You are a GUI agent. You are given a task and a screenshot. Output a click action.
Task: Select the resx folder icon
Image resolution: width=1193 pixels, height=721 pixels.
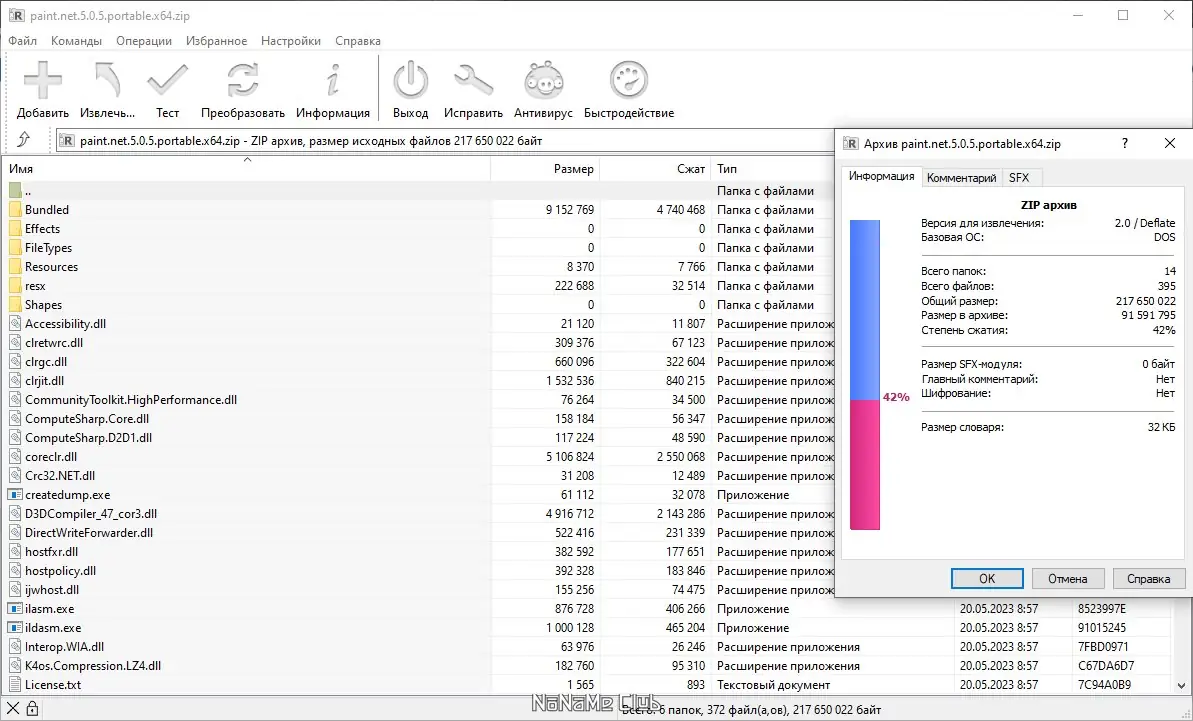tap(14, 286)
